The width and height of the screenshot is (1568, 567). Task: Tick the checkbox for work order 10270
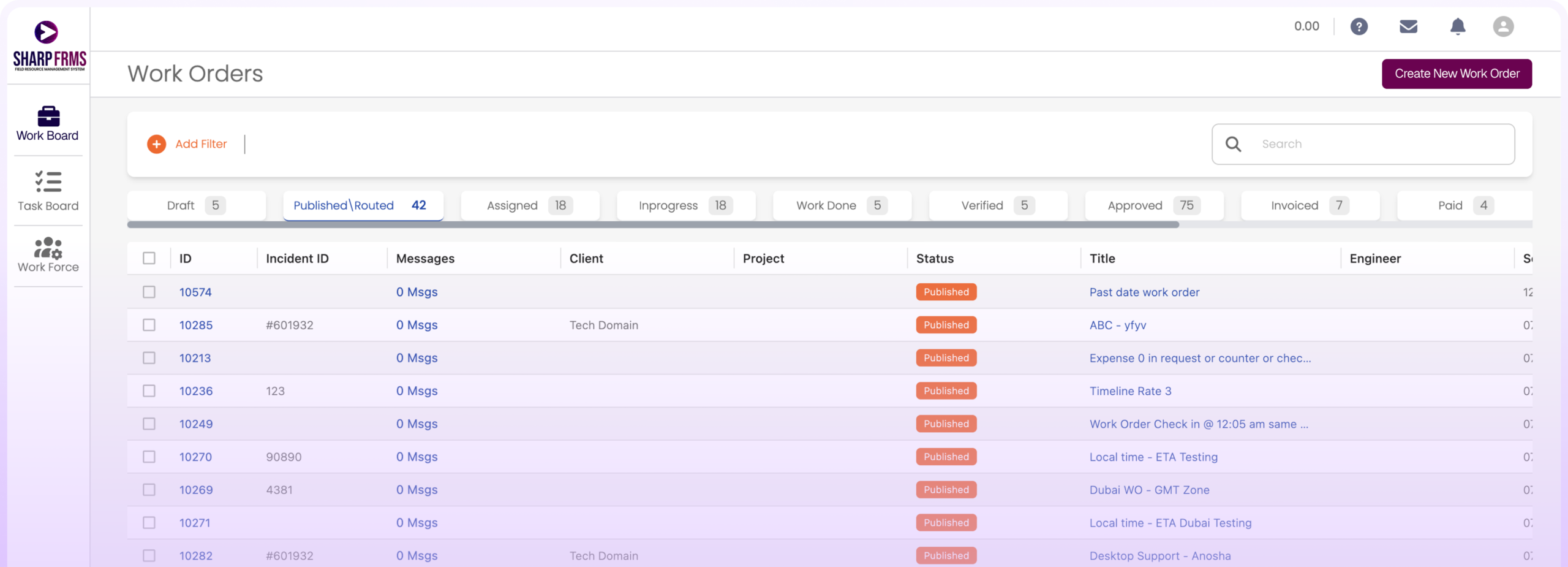pos(149,457)
